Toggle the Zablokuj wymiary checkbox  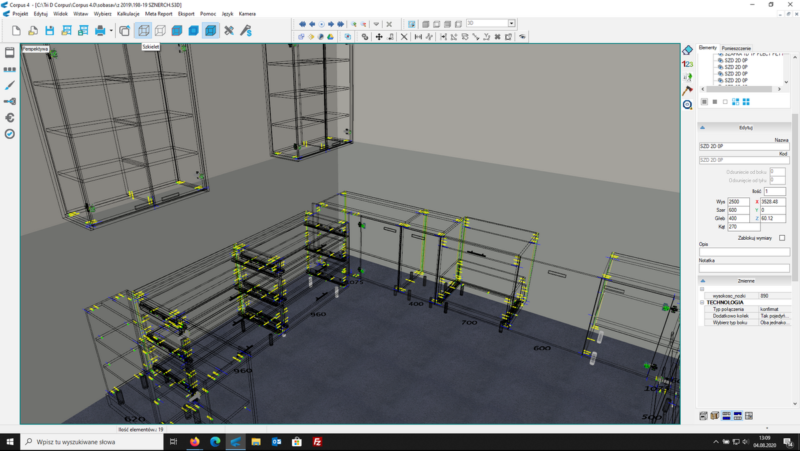(x=782, y=238)
